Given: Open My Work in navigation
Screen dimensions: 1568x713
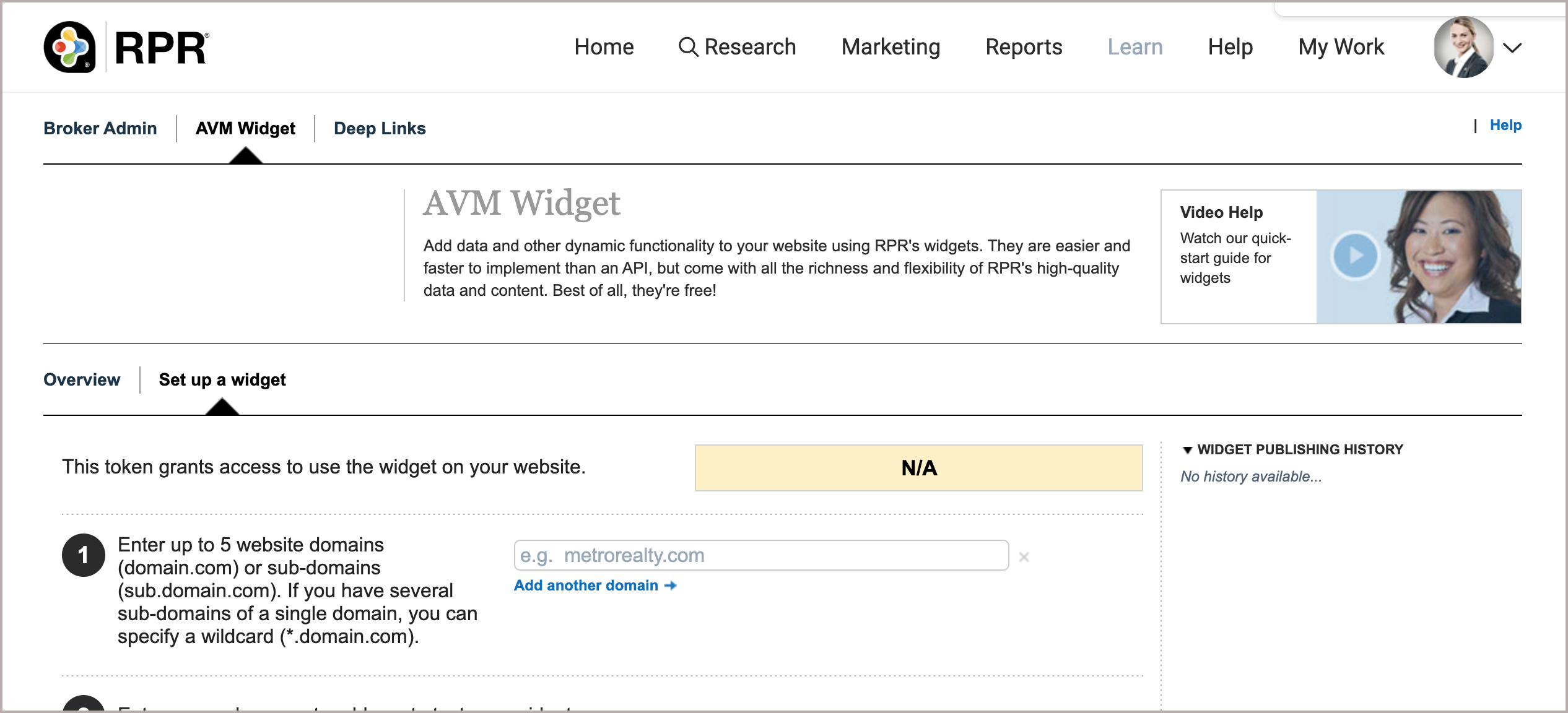Looking at the screenshot, I should (1341, 47).
